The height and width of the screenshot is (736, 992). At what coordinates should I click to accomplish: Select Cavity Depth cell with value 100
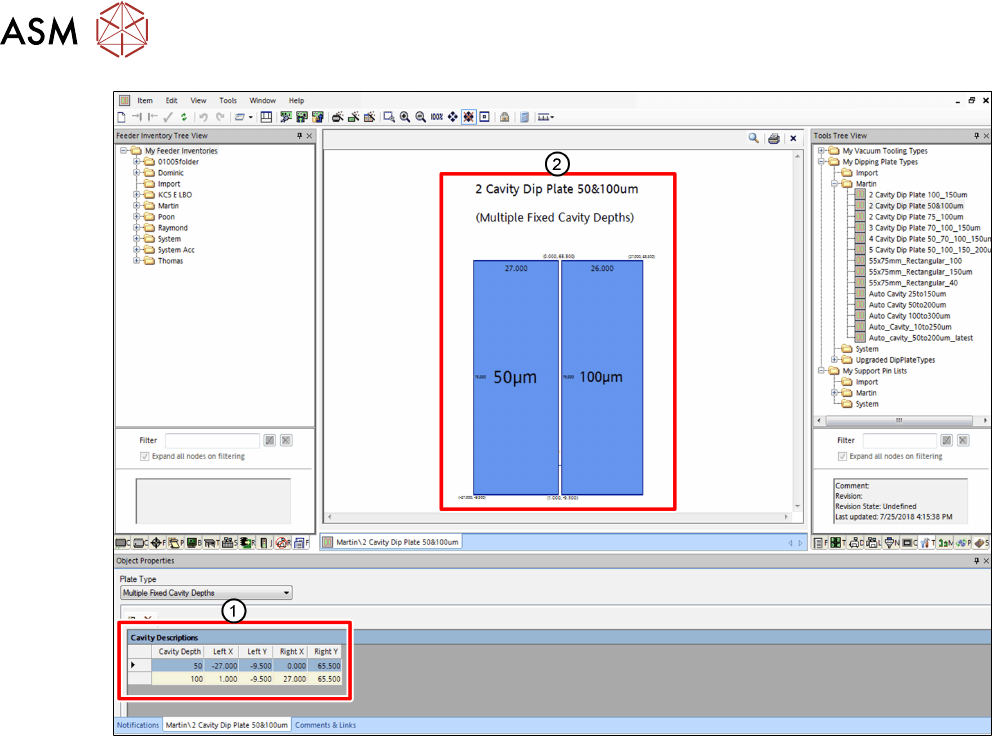177,679
